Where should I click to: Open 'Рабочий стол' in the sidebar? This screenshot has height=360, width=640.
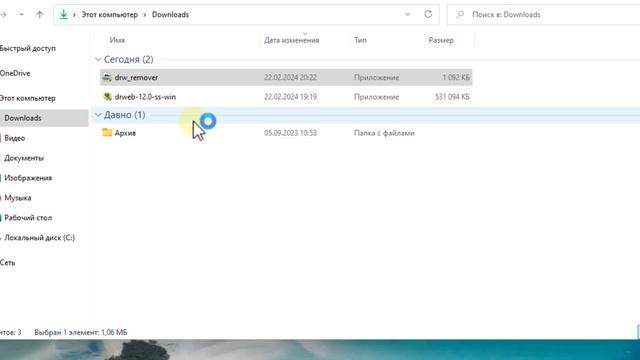point(28,218)
